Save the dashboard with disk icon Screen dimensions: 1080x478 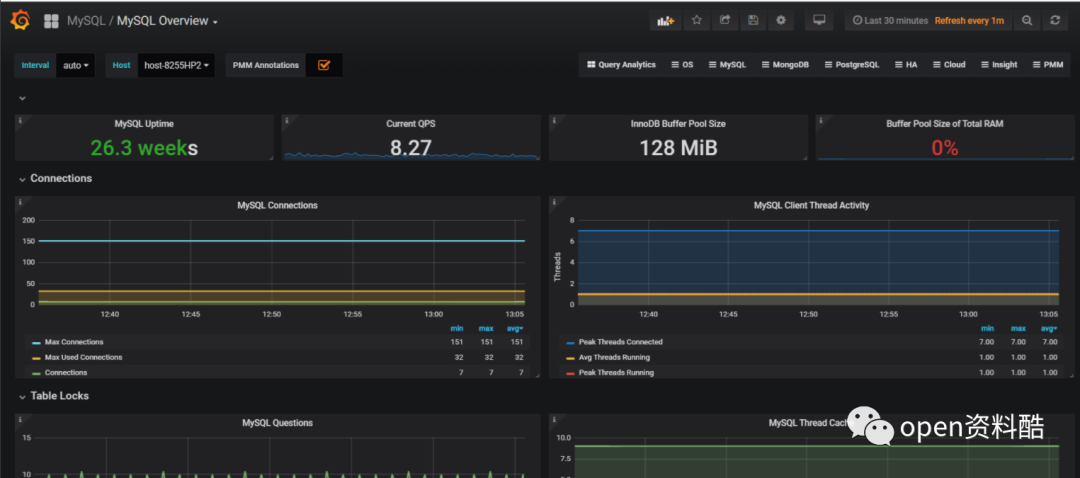[x=753, y=20]
